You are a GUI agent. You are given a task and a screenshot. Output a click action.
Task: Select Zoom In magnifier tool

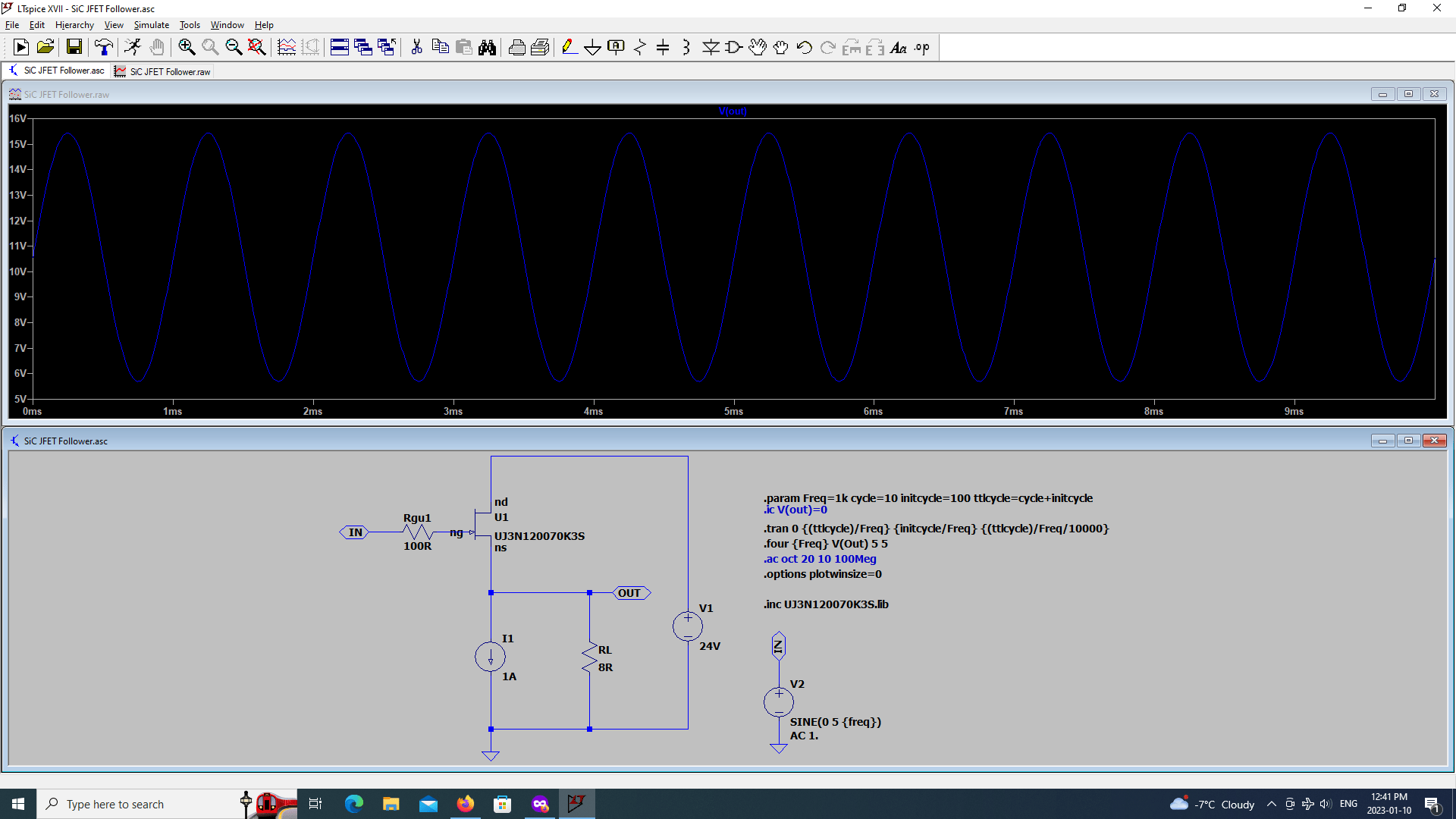coord(187,48)
